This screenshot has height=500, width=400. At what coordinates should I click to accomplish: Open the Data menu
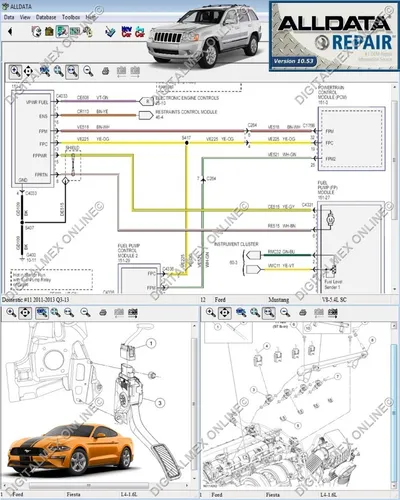click(x=9, y=17)
